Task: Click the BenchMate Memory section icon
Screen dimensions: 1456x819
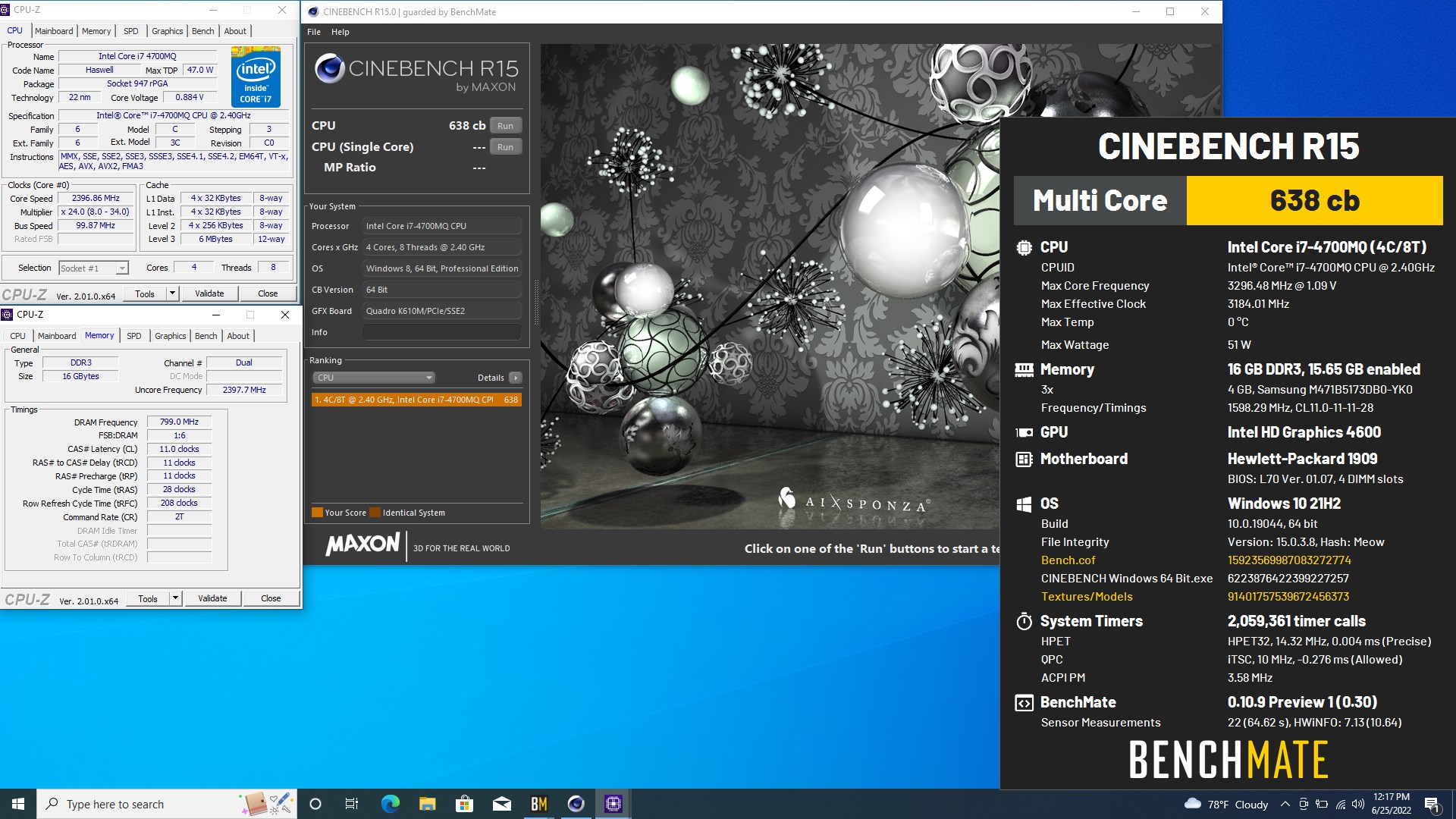Action: tap(1024, 370)
